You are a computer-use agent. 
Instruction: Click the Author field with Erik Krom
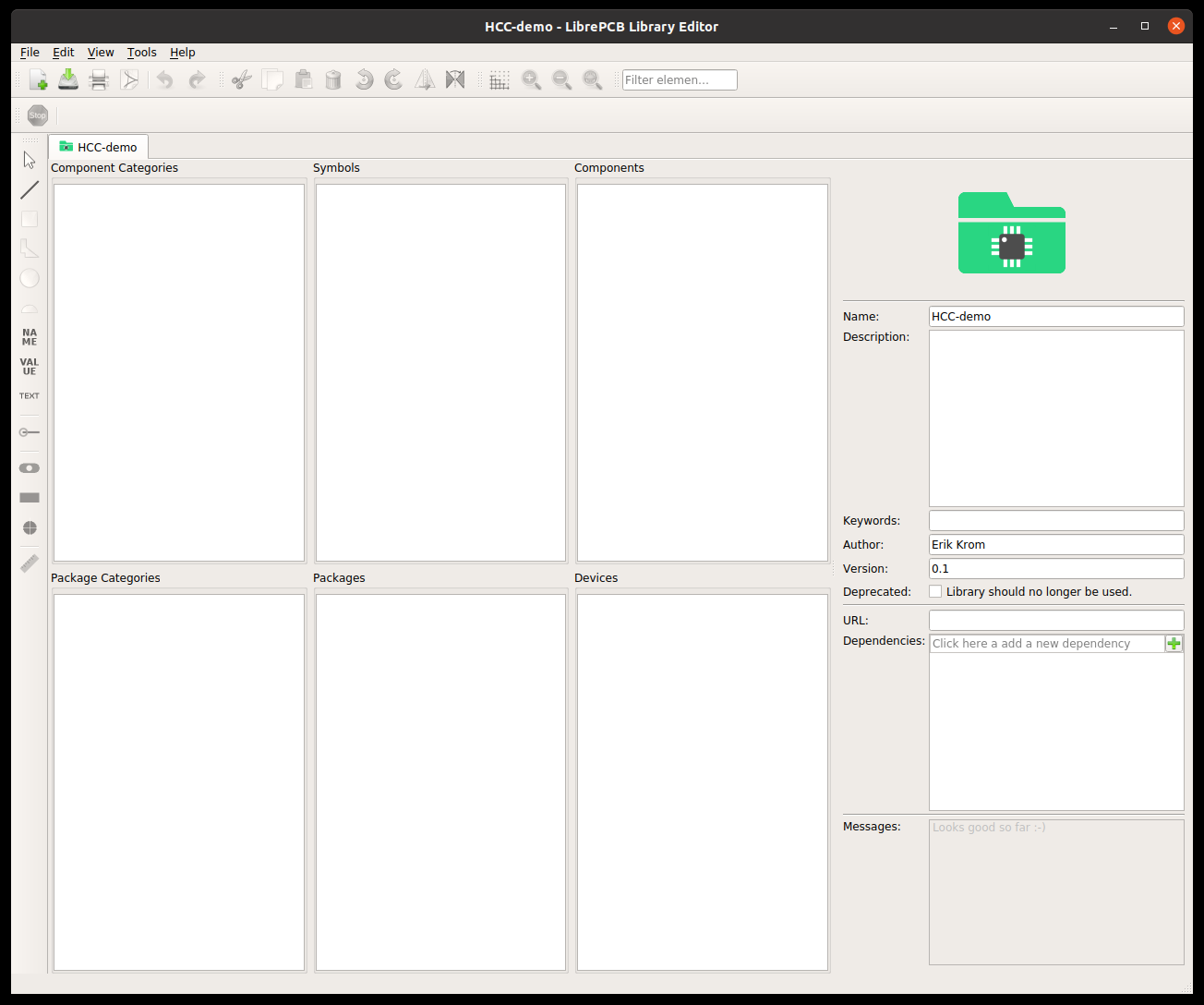tap(1056, 545)
